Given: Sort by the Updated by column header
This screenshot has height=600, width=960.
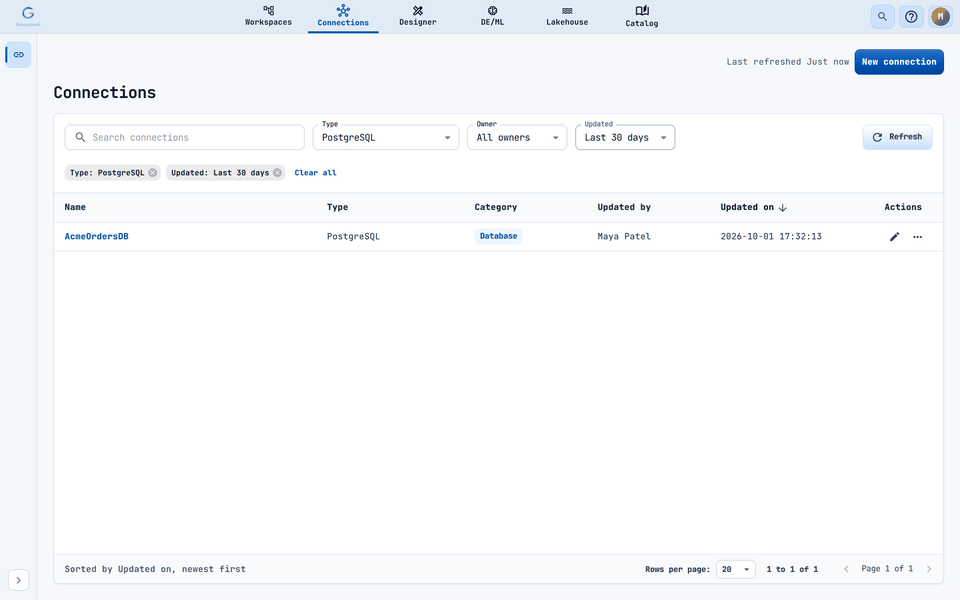Looking at the screenshot, I should 624,207.
